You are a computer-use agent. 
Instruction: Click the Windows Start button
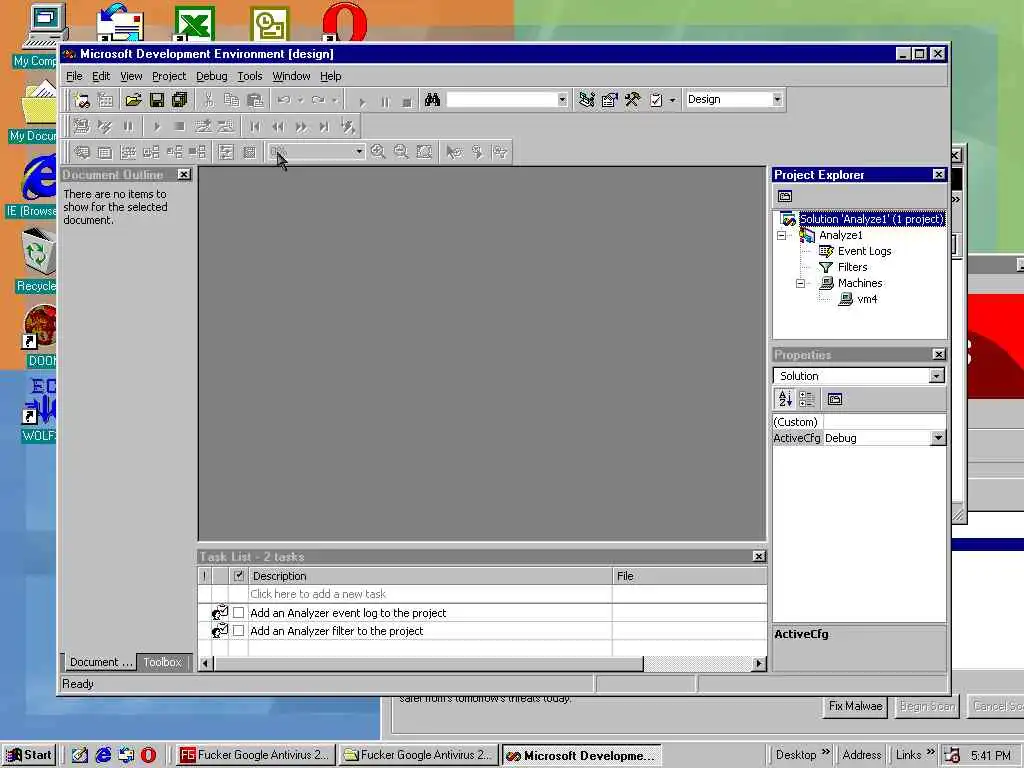coord(29,755)
